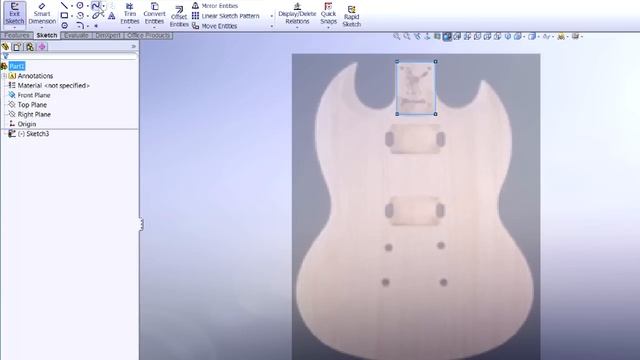This screenshot has height=360, width=640.
Task: Open the Move Entities dropdown arrow
Action: 271,26
